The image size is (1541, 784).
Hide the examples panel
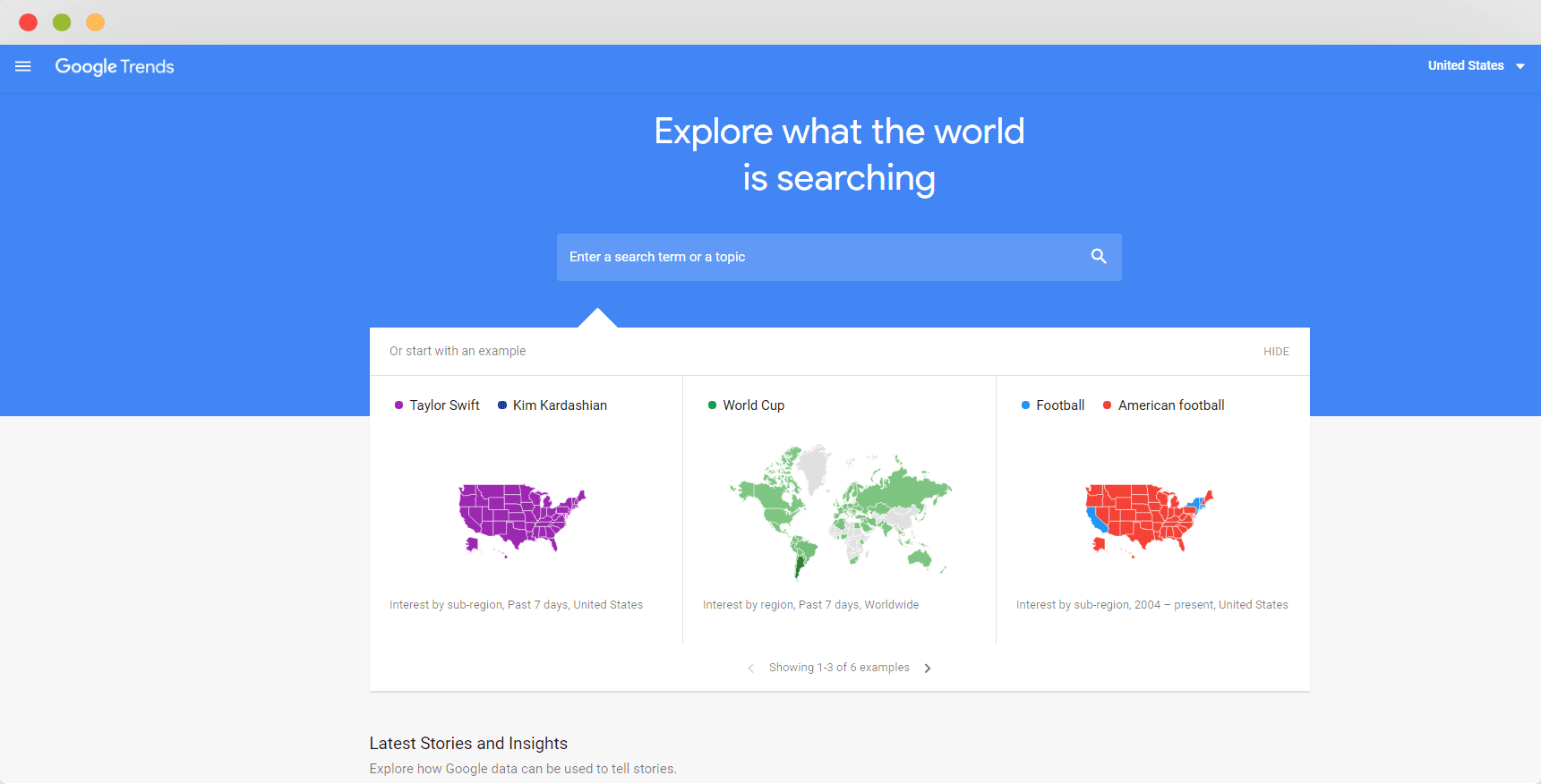[1276, 352]
